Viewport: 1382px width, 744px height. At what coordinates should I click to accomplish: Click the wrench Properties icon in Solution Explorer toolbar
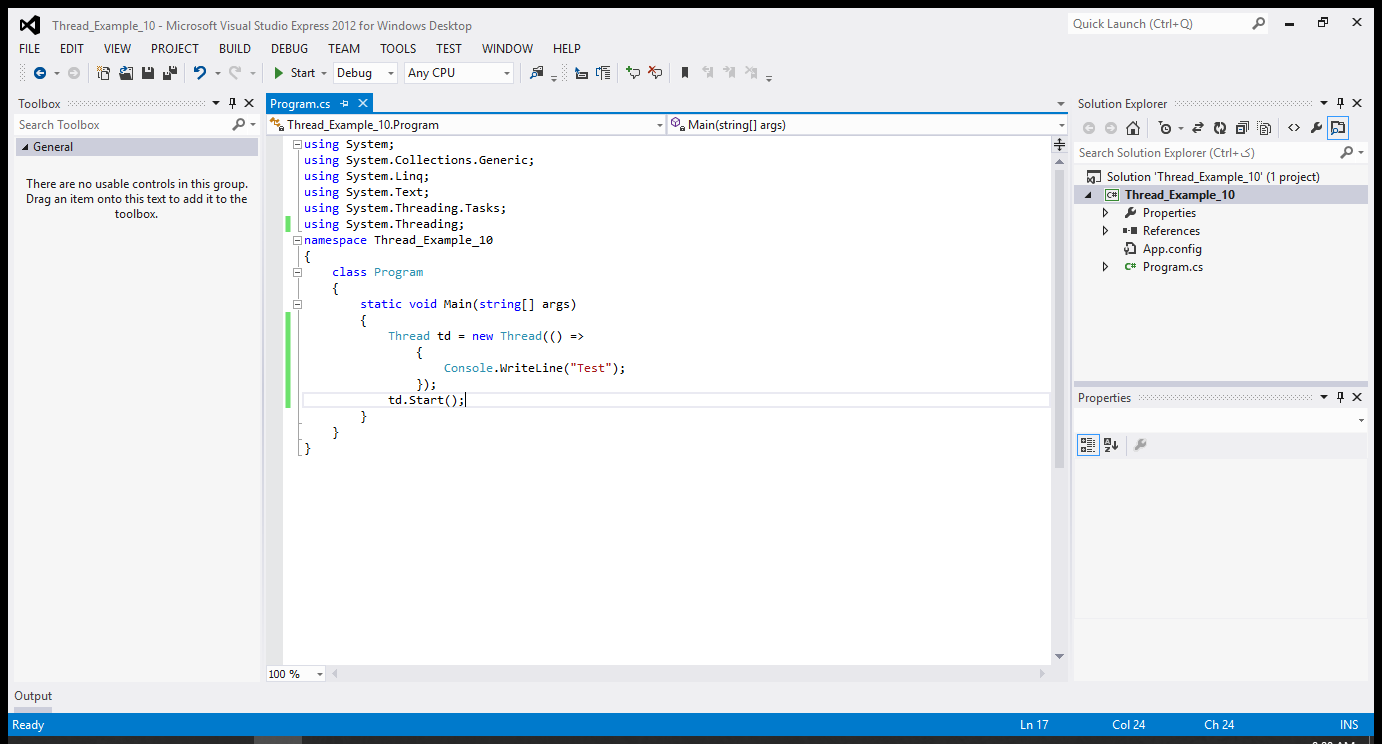(x=1316, y=128)
